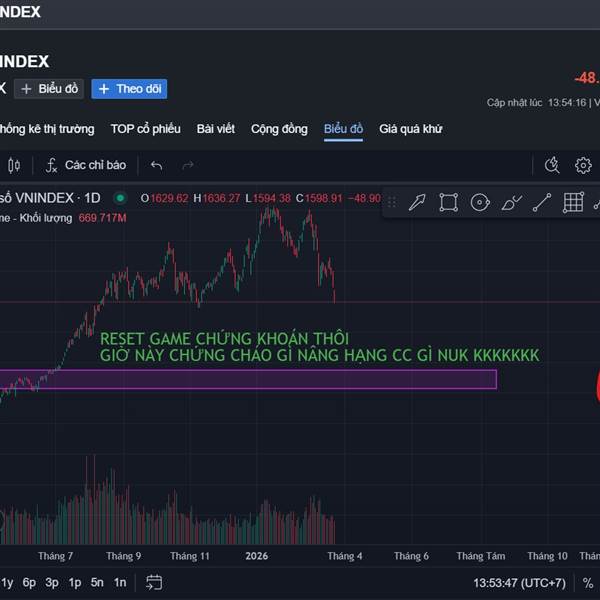Select the trend line tool
Image resolution: width=600 pixels, height=600 pixels.
[542, 202]
